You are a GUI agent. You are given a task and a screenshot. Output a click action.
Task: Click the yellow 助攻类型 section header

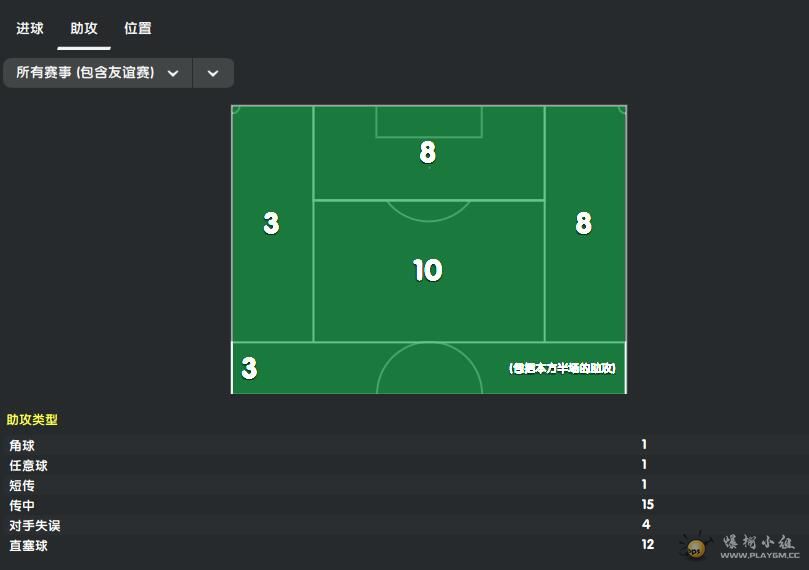tap(32, 420)
